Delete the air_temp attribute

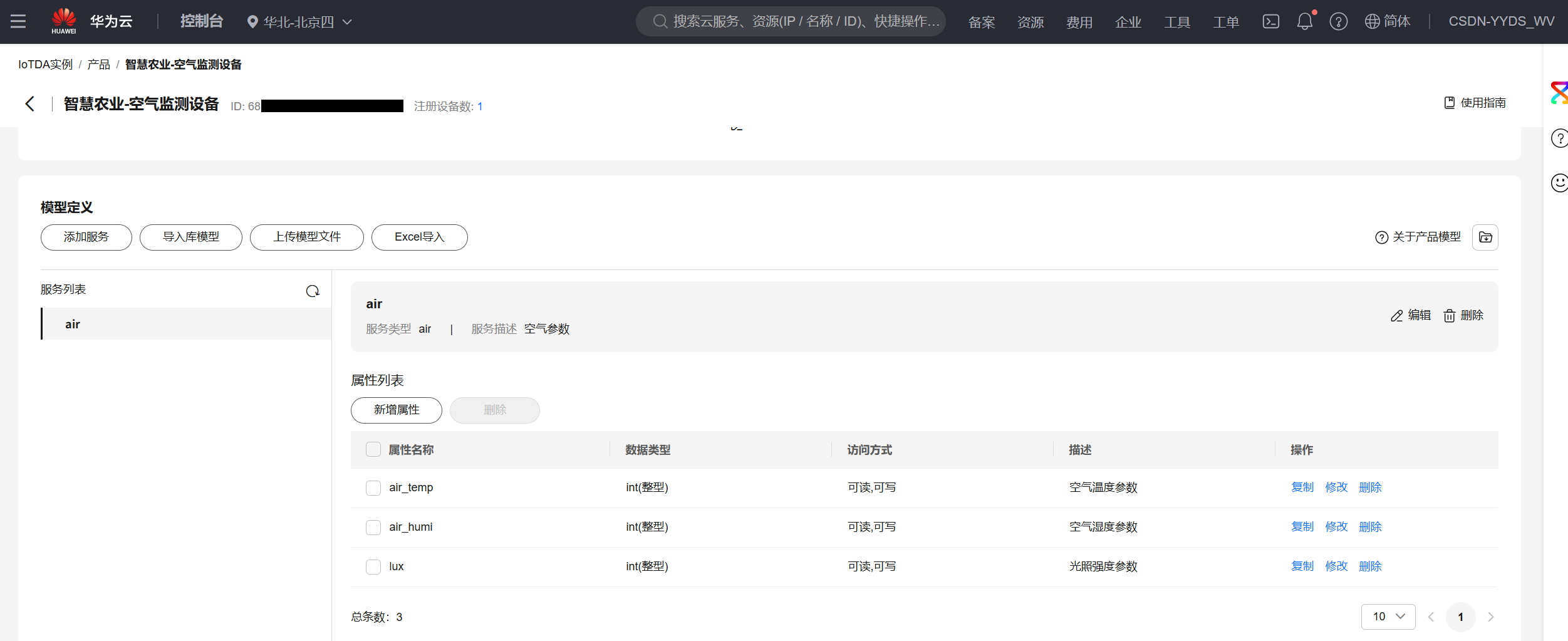tap(1370, 487)
